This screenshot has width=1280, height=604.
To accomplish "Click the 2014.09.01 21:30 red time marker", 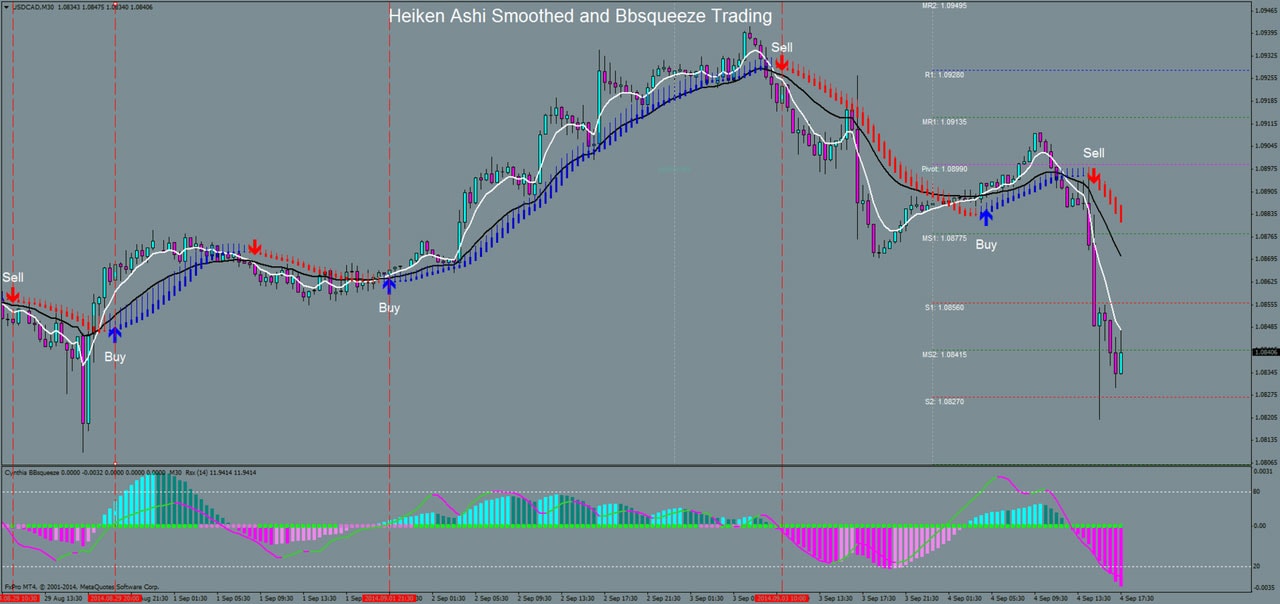I will tap(388, 598).
